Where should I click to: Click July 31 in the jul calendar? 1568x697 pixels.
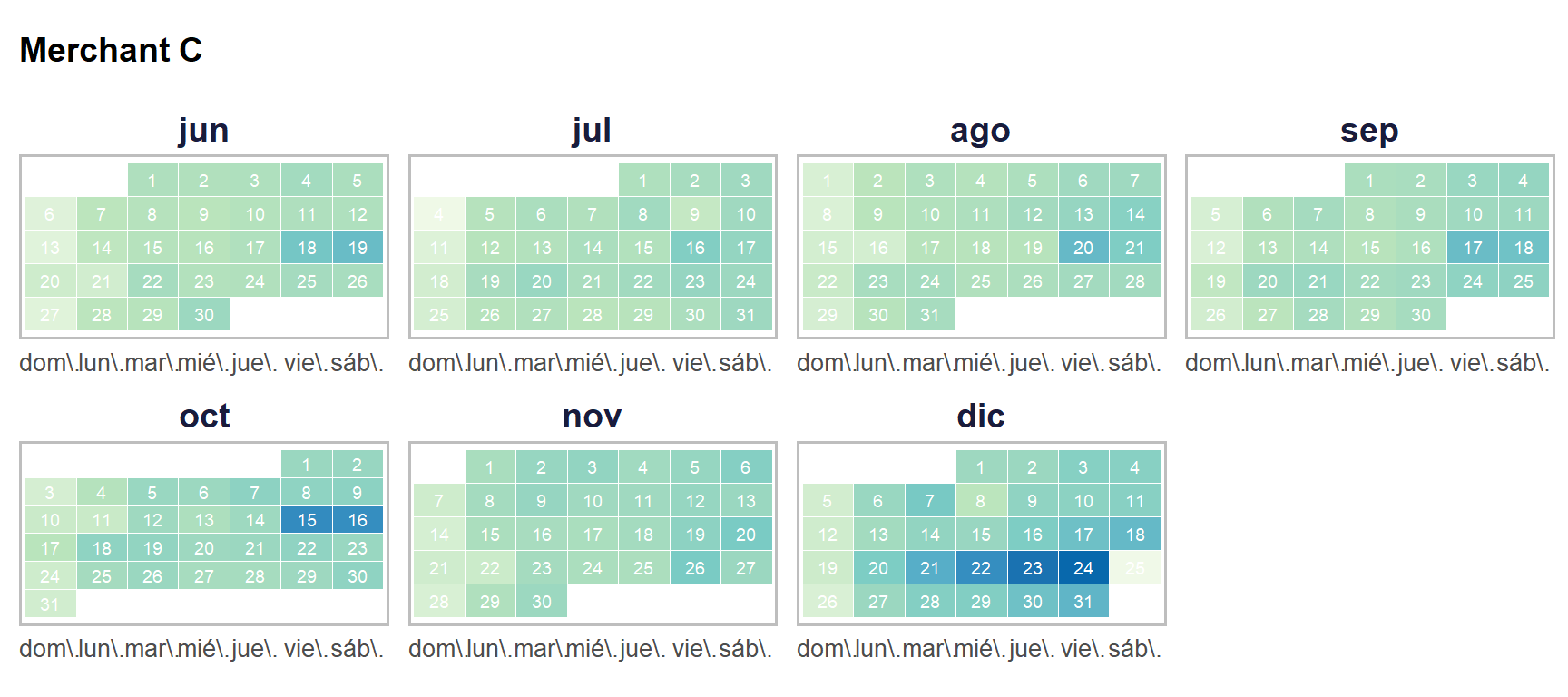(x=746, y=315)
